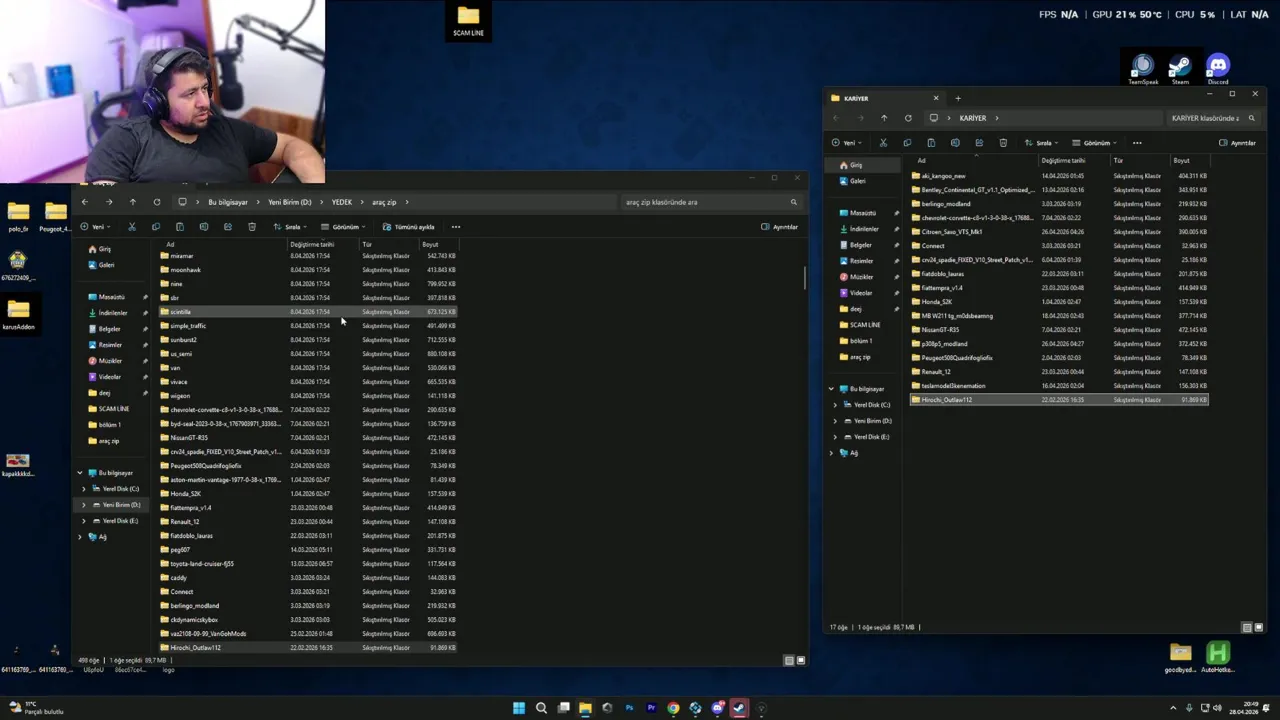Viewport: 1280px width, 720px height.
Task: Click search box in KARİYER window
Action: pyautogui.click(x=1212, y=118)
